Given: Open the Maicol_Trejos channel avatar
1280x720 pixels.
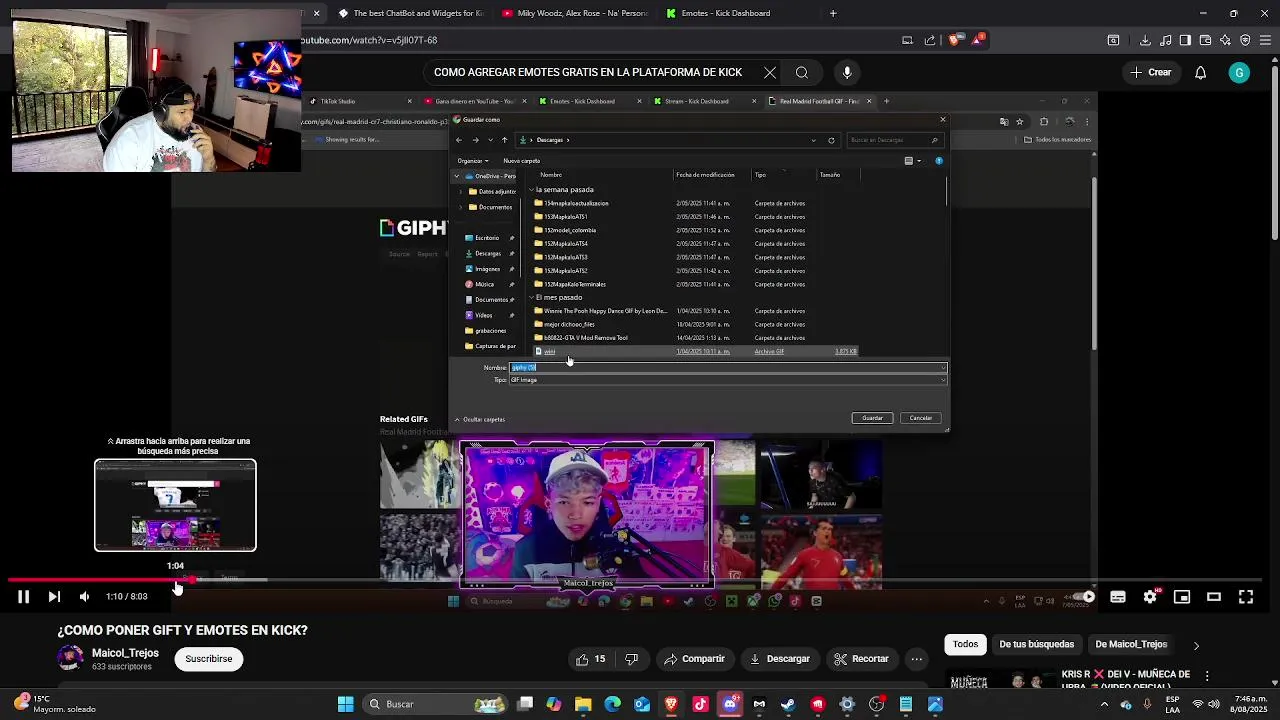Looking at the screenshot, I should point(70,658).
